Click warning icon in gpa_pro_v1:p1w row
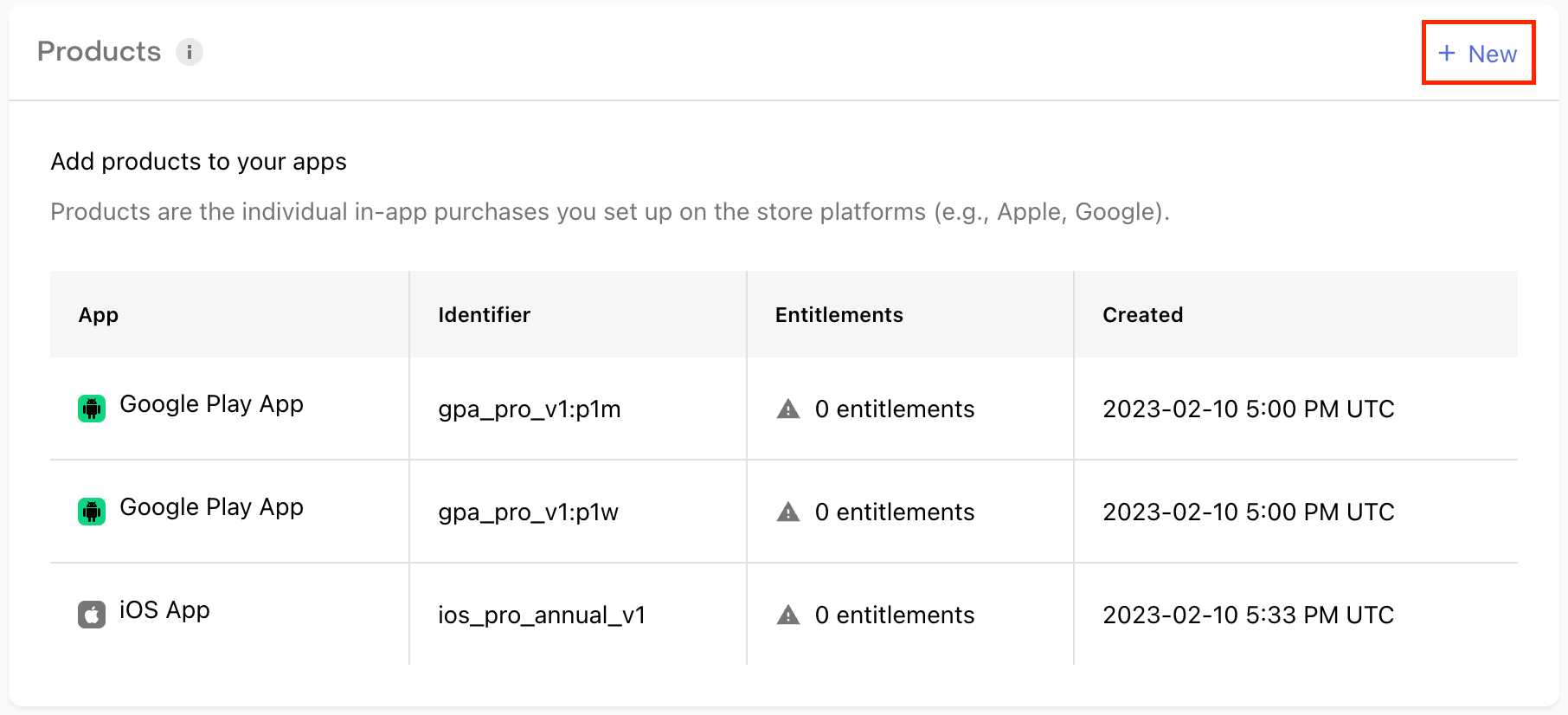 pyautogui.click(x=788, y=512)
